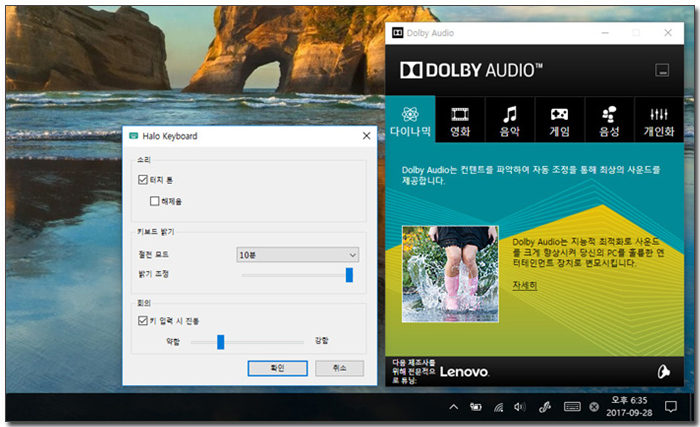Close the Dolby Audio window
700x427 pixels.
pos(668,33)
